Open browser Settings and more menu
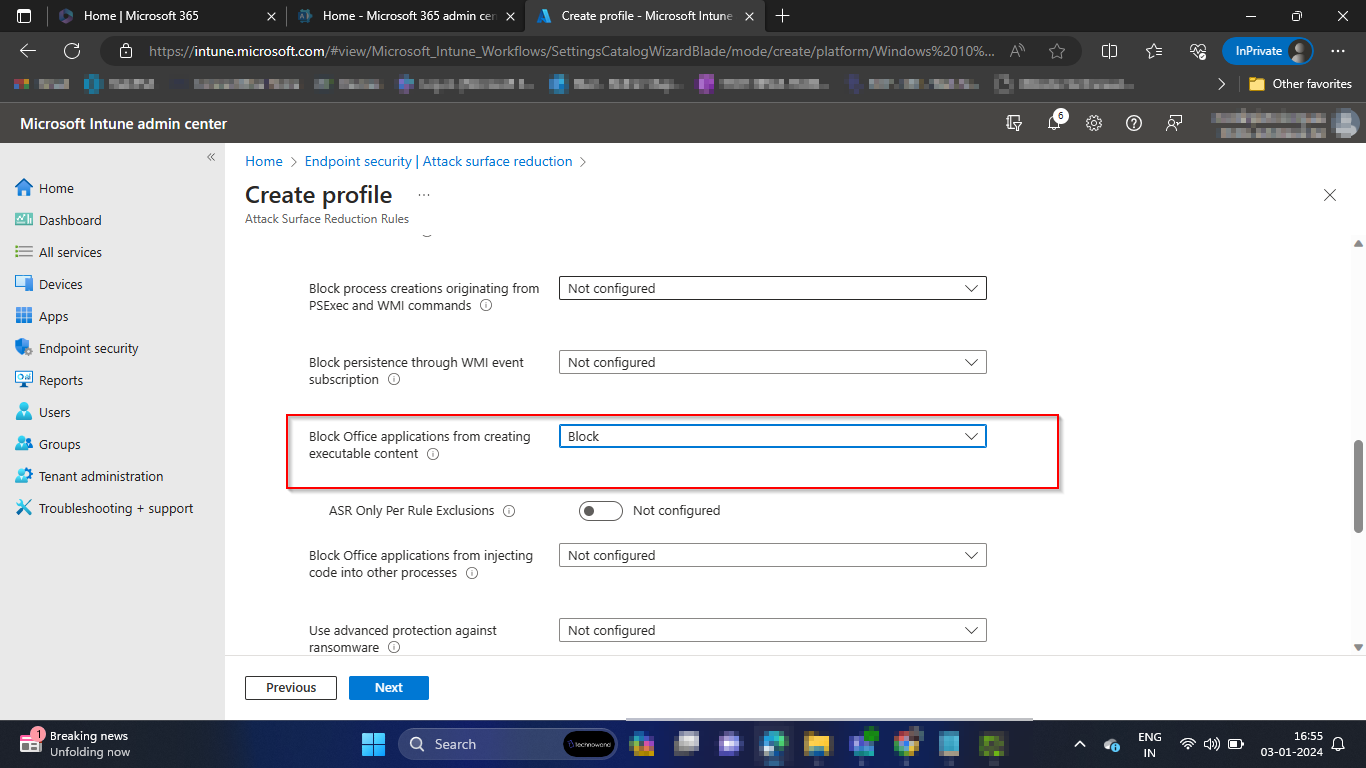 (1338, 51)
